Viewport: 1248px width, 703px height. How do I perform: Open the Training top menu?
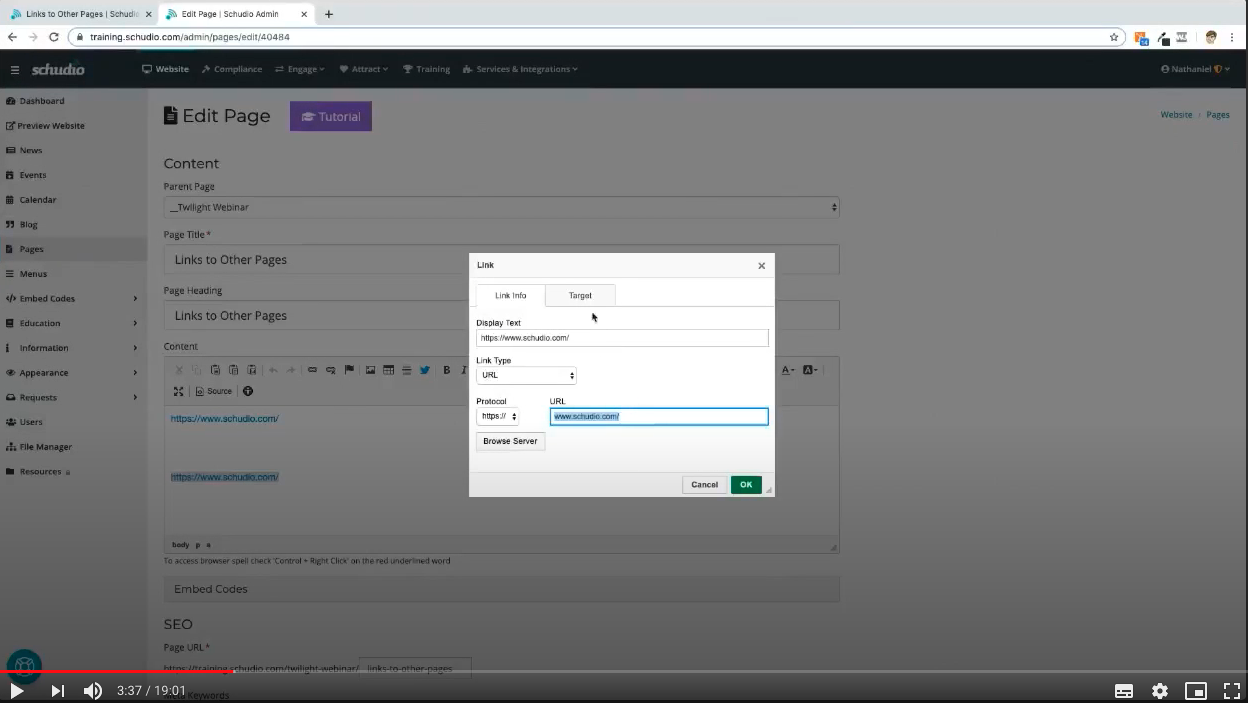(x=426, y=69)
